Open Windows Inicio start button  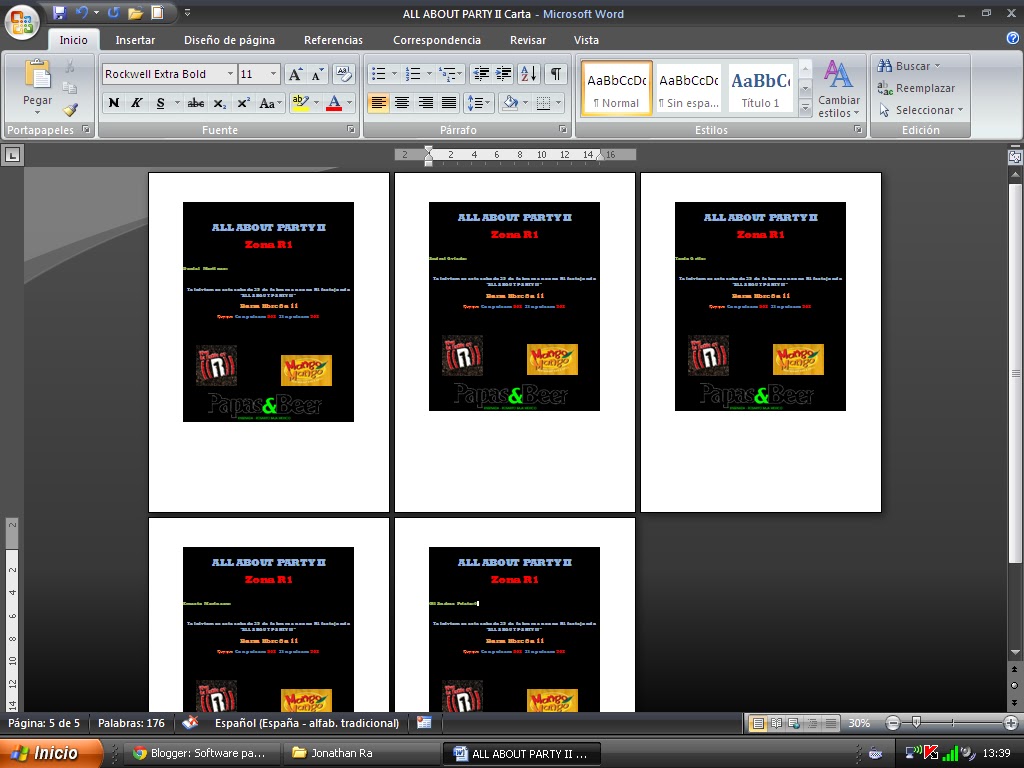pos(51,753)
